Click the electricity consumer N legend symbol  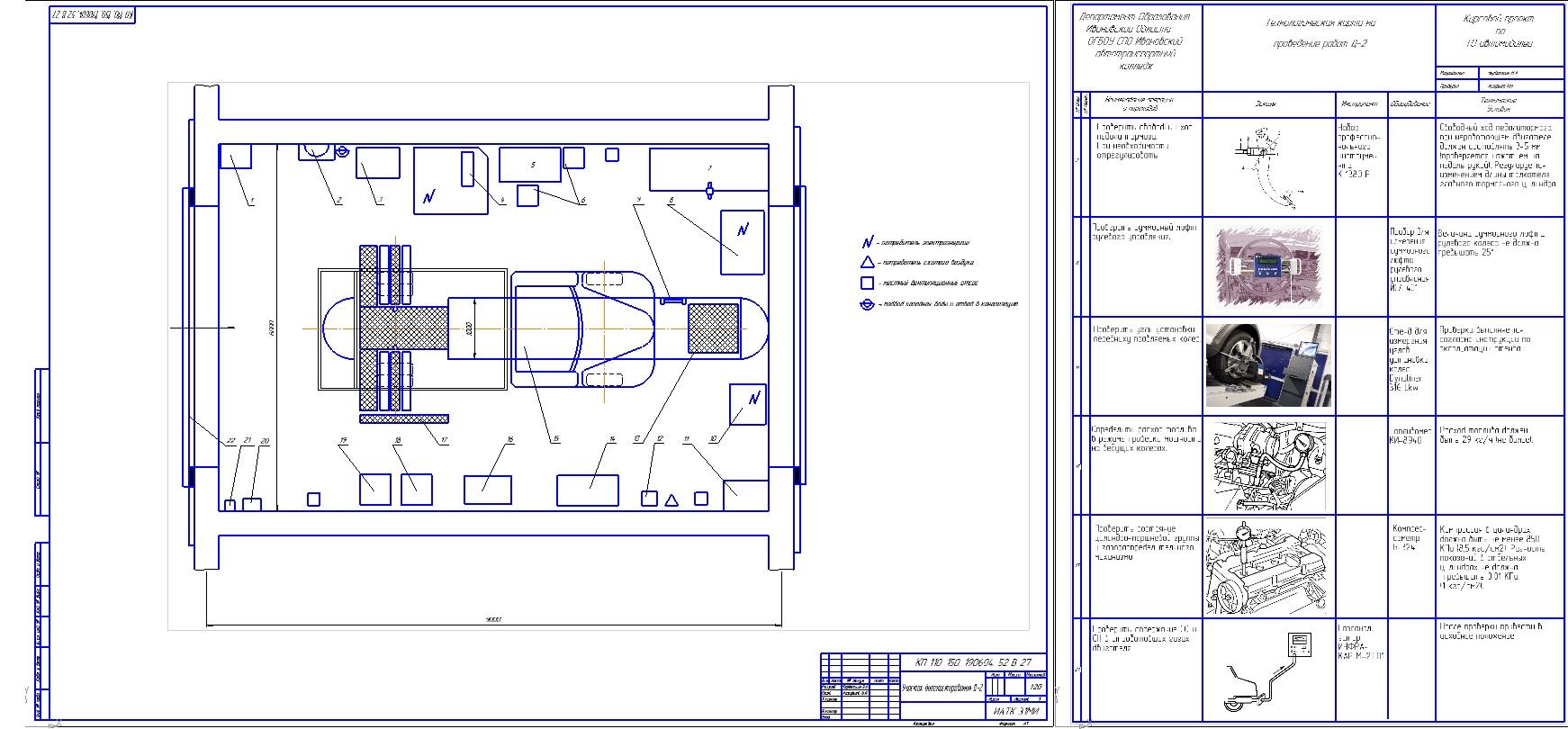click(x=868, y=242)
